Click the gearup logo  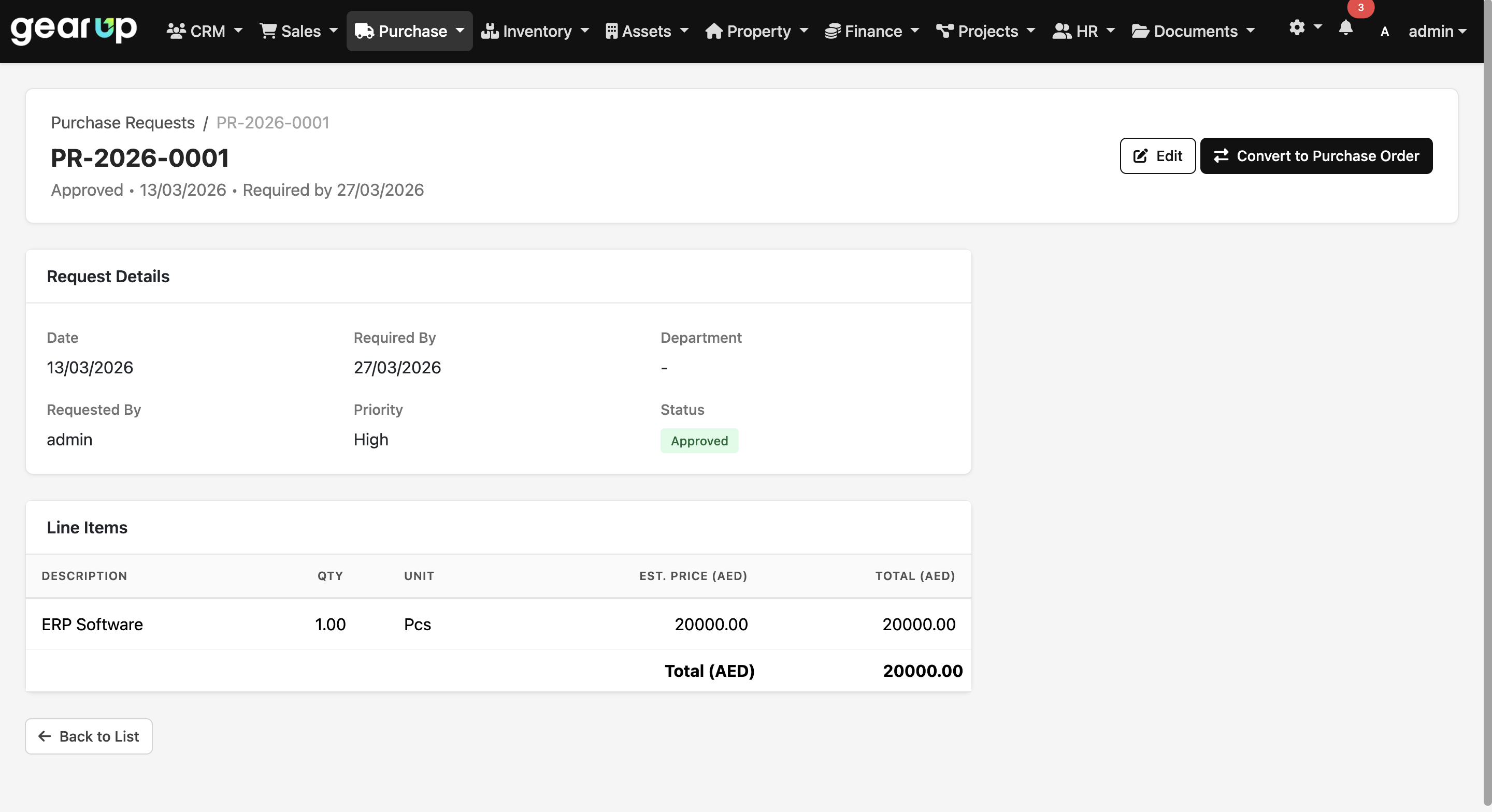tap(74, 30)
